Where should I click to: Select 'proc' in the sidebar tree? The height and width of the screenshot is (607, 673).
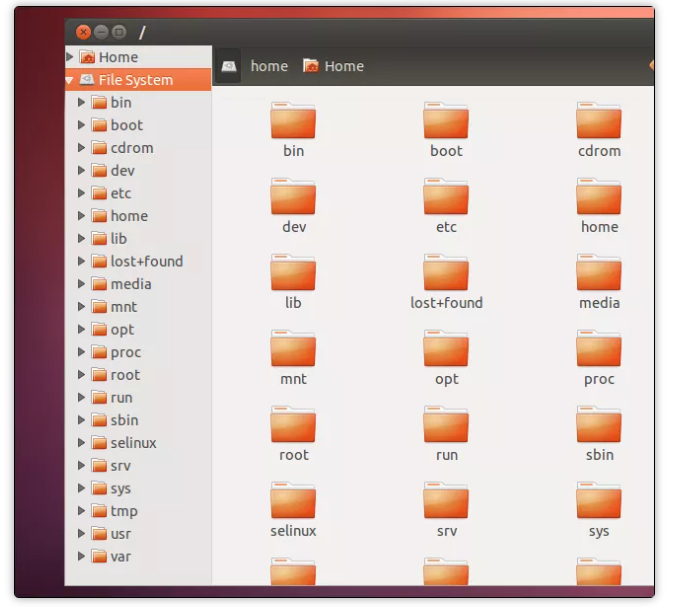(126, 352)
